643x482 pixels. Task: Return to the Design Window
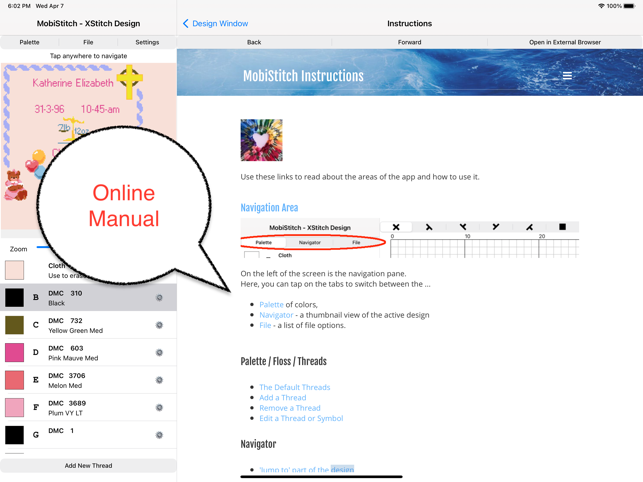click(220, 23)
